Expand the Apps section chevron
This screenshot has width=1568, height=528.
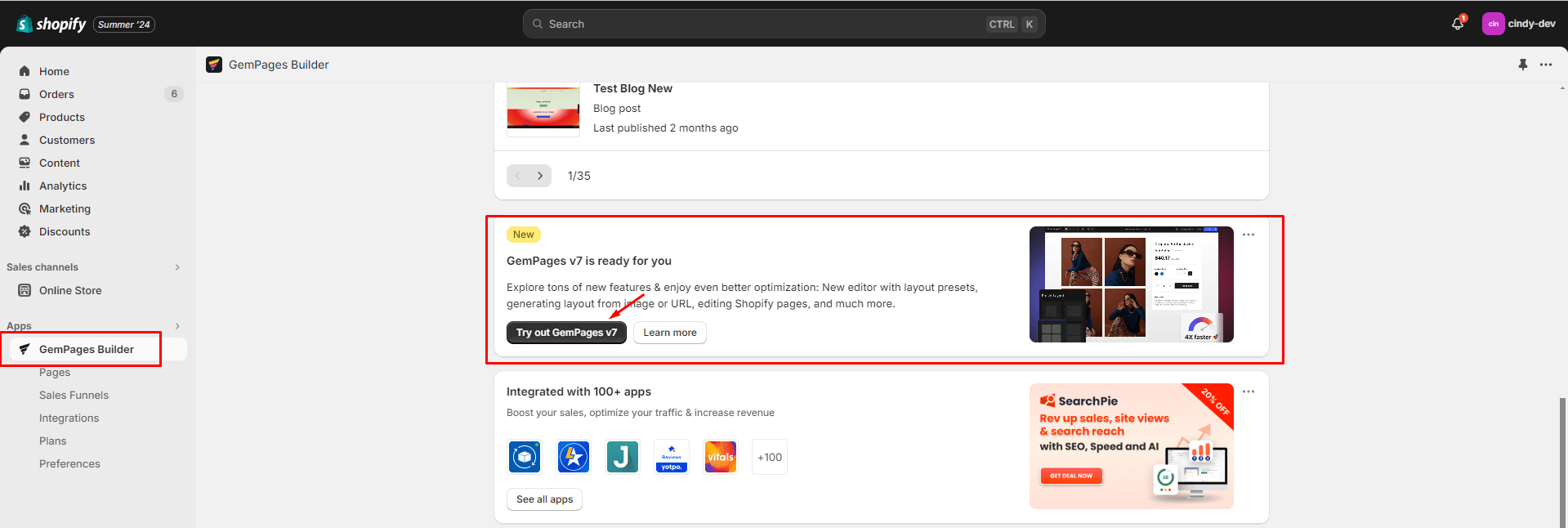click(x=177, y=326)
